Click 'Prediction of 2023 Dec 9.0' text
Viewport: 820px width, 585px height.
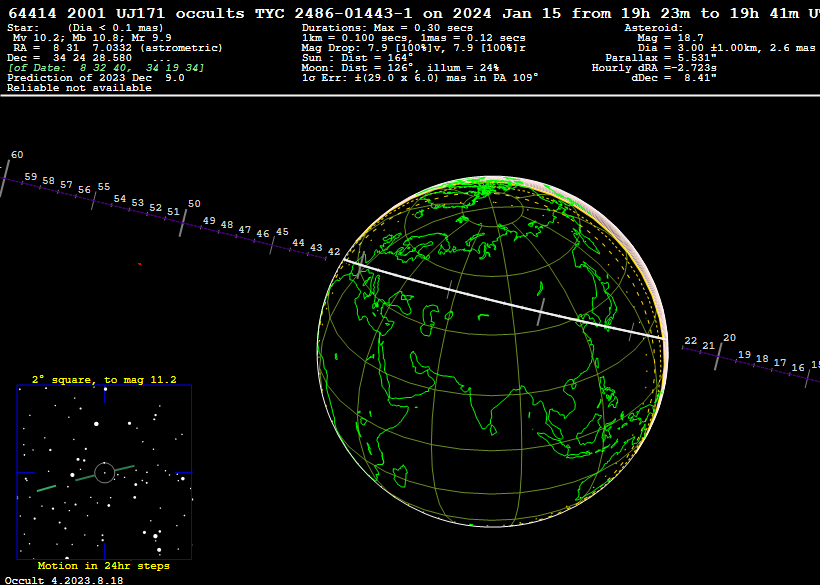(x=96, y=78)
